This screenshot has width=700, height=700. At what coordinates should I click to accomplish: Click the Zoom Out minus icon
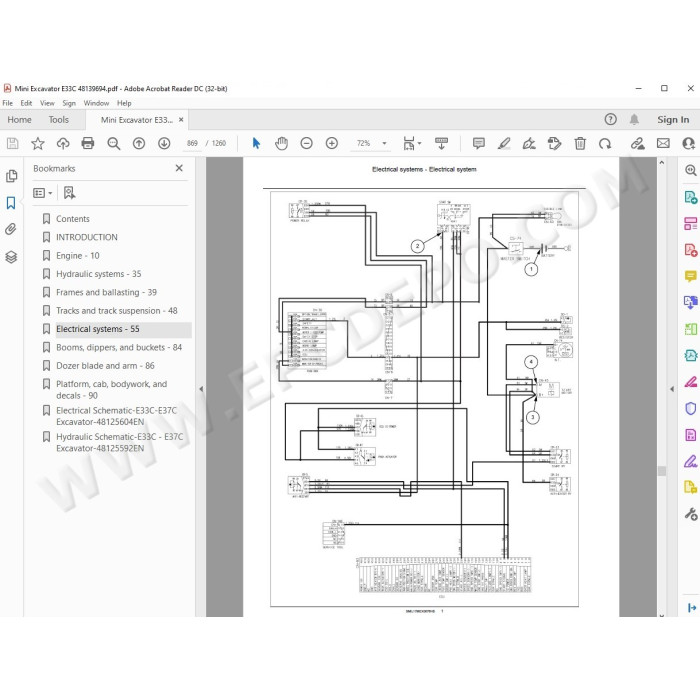(x=306, y=143)
